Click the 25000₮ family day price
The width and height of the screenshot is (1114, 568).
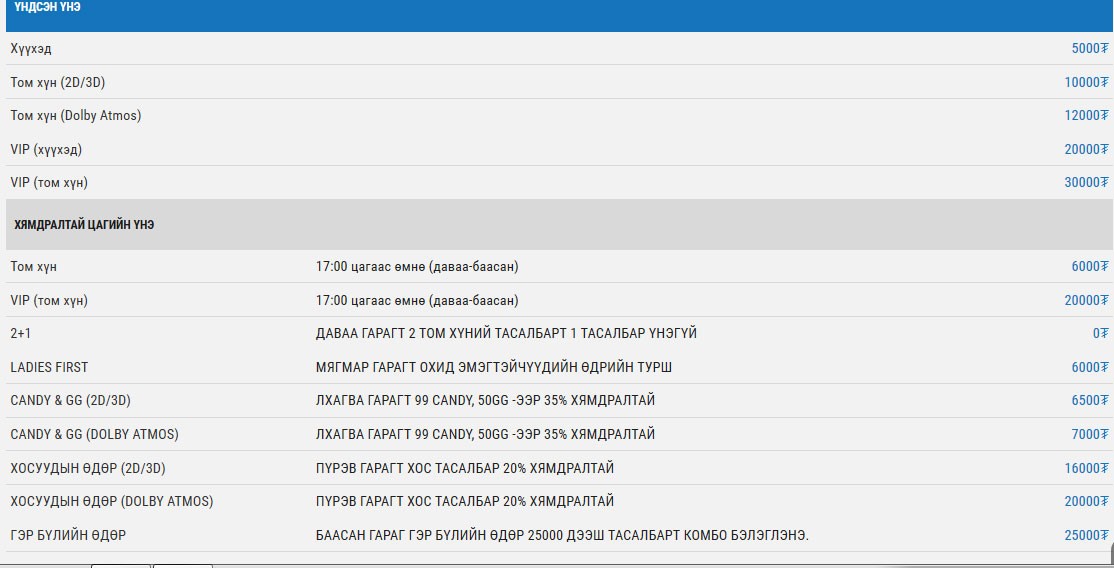(1086, 536)
